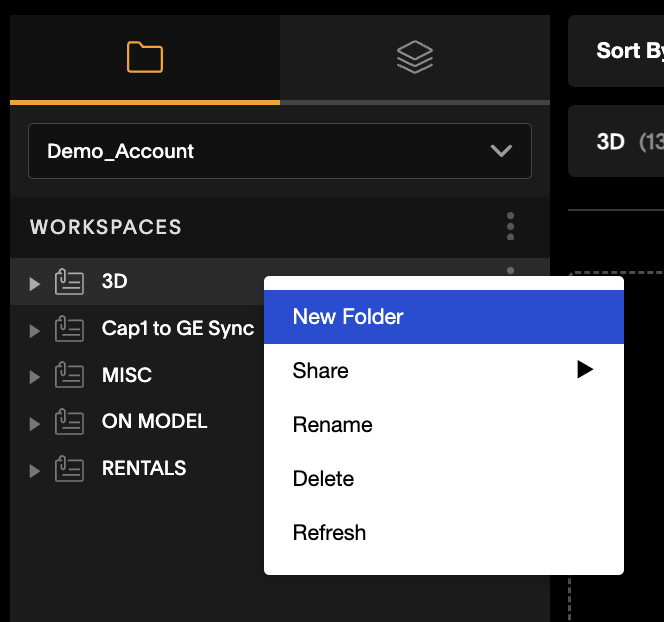The width and height of the screenshot is (664, 622).
Task: Open the Workspaces three-dot menu
Action: (x=510, y=226)
